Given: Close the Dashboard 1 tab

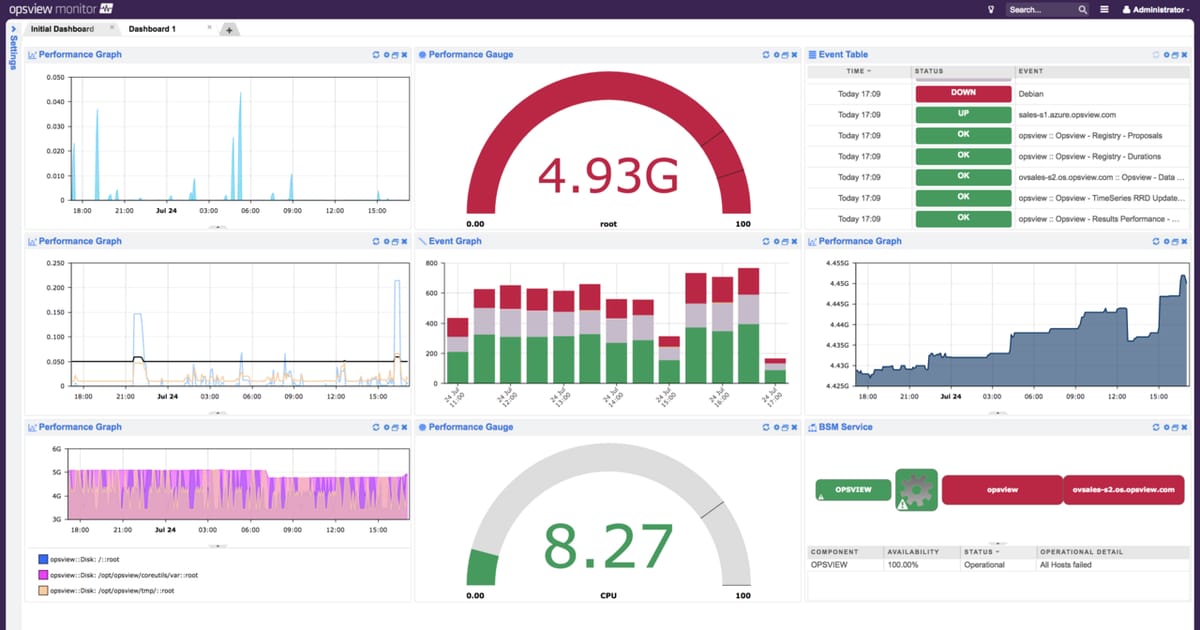Looking at the screenshot, I should coord(209,28).
